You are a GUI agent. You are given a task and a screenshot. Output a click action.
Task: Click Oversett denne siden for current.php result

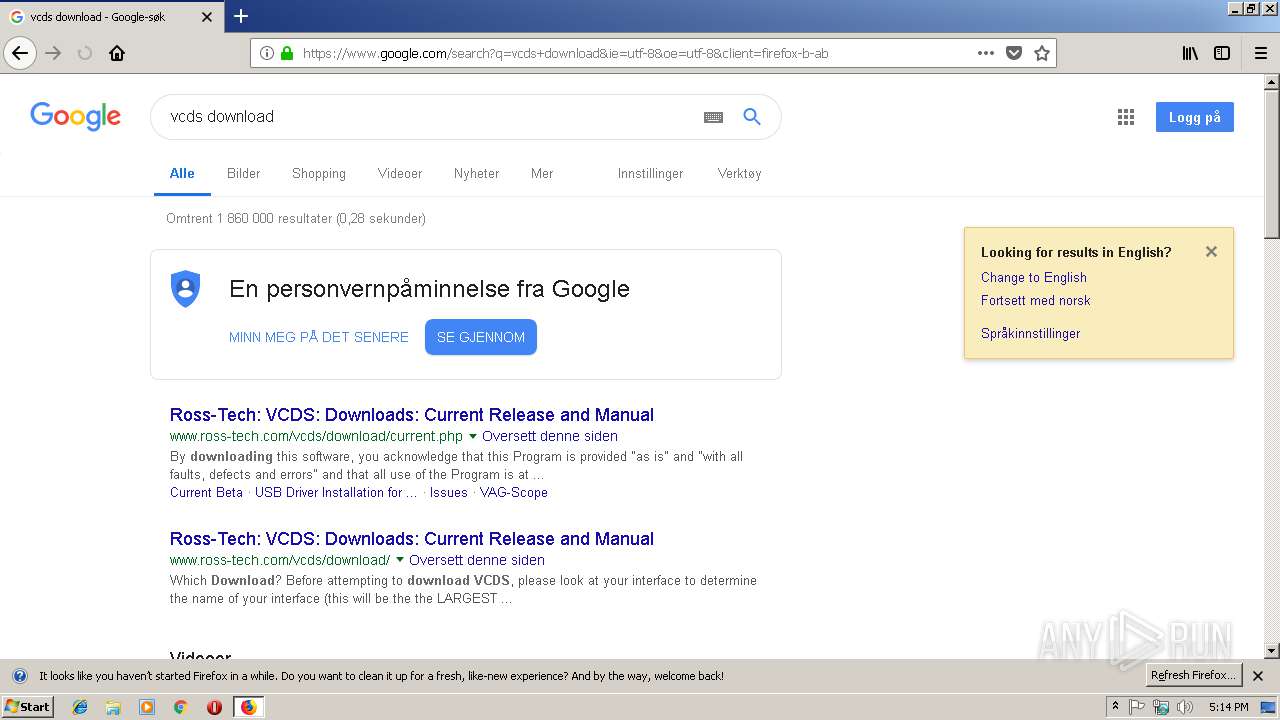(550, 437)
